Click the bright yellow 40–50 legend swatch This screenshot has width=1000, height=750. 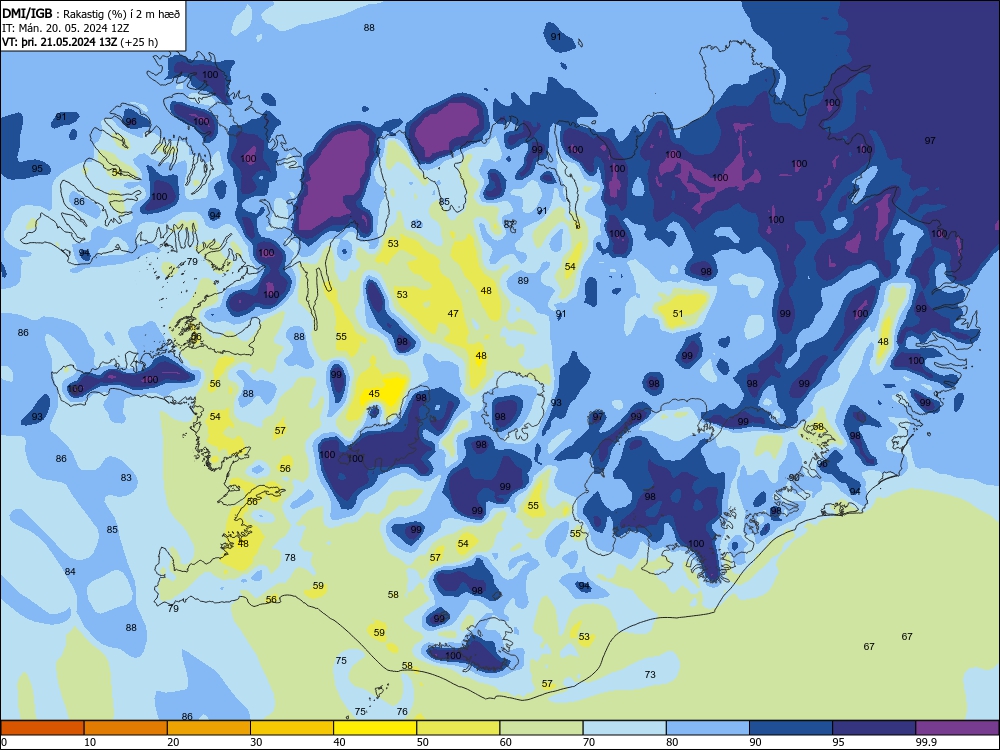click(375, 728)
